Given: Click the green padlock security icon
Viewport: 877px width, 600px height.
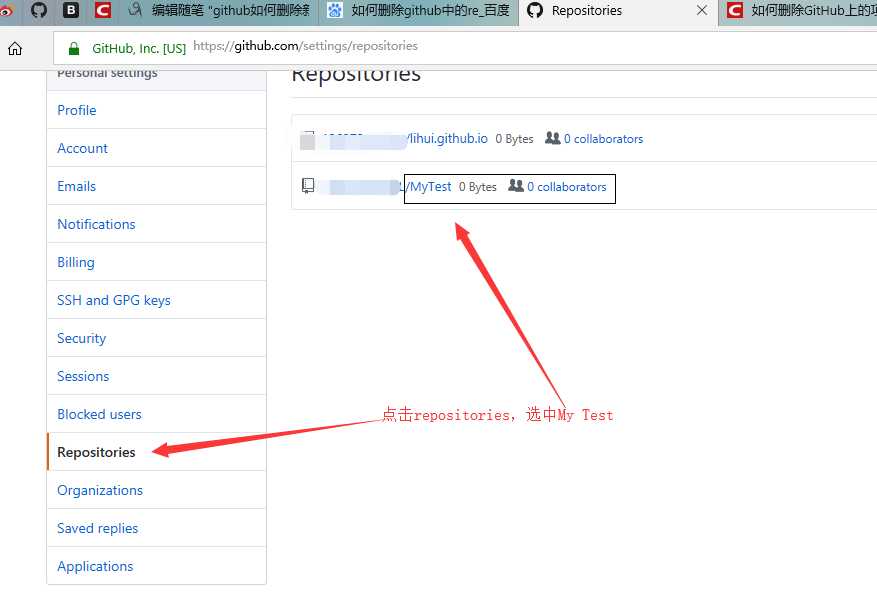Looking at the screenshot, I should pos(74,49).
